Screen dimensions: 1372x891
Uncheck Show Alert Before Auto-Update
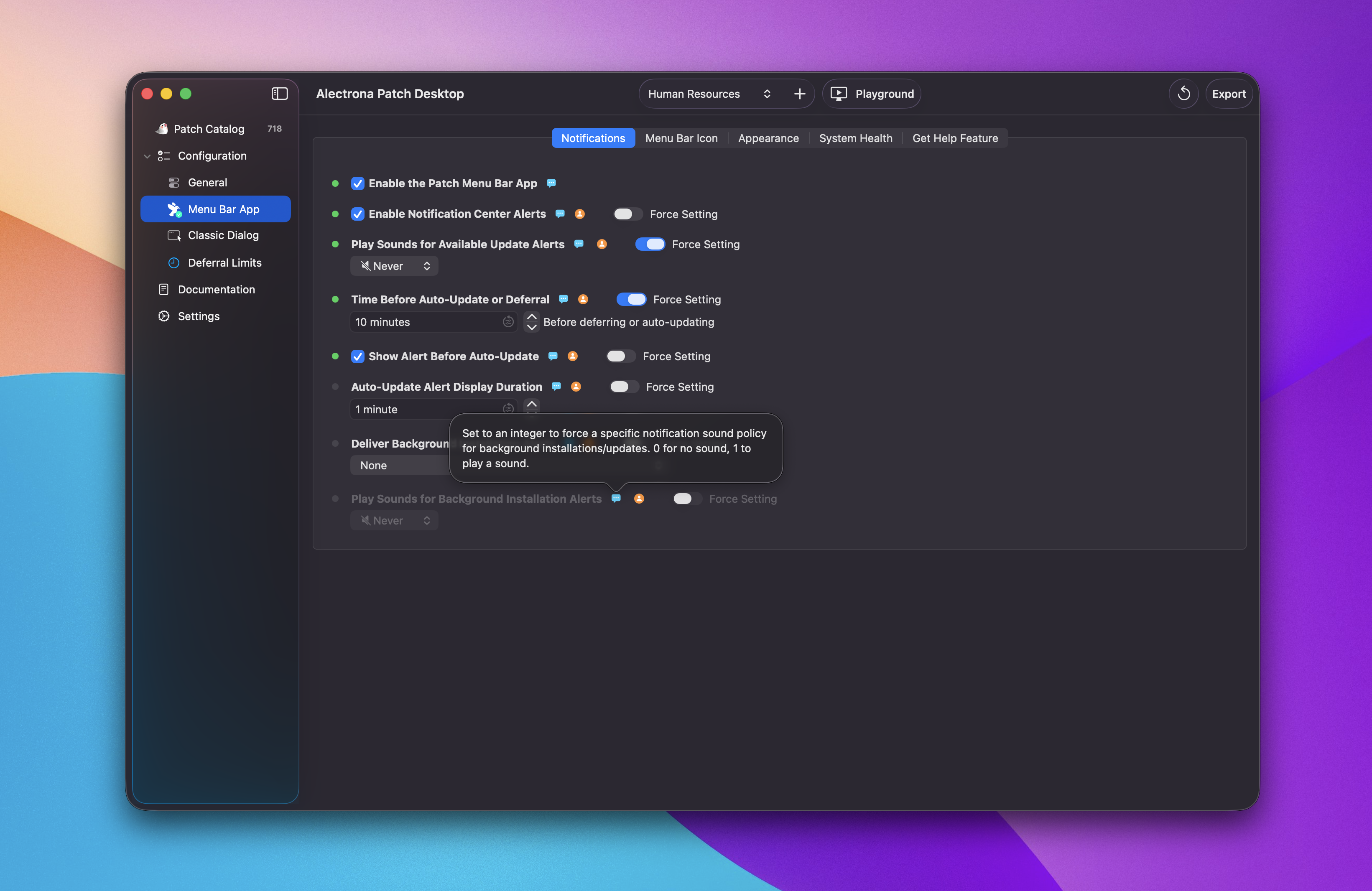point(357,357)
